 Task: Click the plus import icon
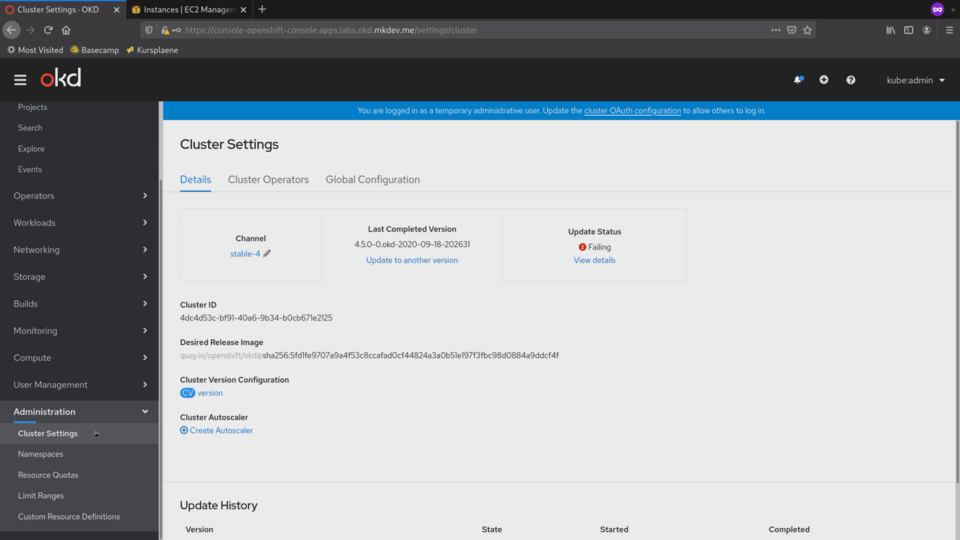pyautogui.click(x=824, y=80)
